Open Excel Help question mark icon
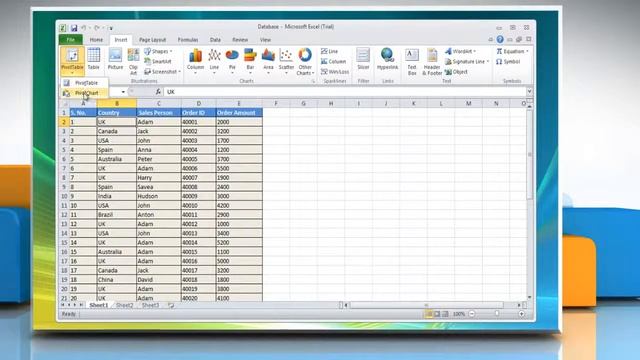Viewport: 640px width, 360px height. pos(500,39)
